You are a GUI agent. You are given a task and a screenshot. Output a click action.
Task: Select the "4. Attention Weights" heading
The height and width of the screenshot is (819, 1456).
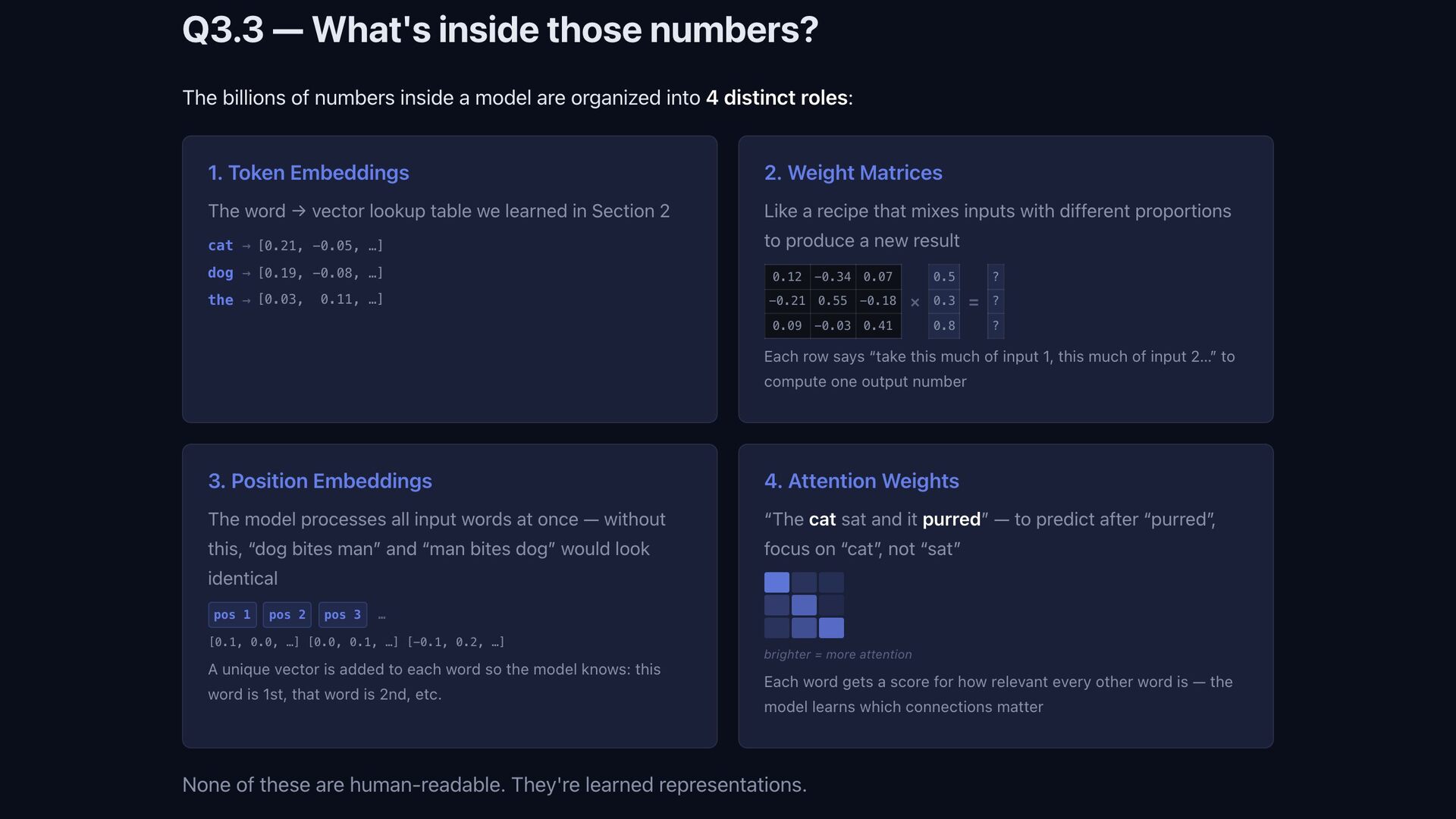pyautogui.click(x=861, y=481)
